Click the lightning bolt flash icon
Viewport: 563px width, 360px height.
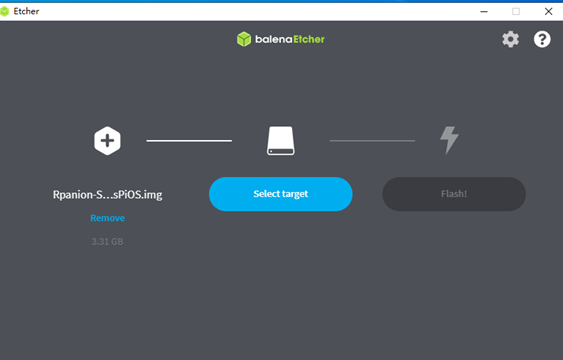pyautogui.click(x=450, y=140)
